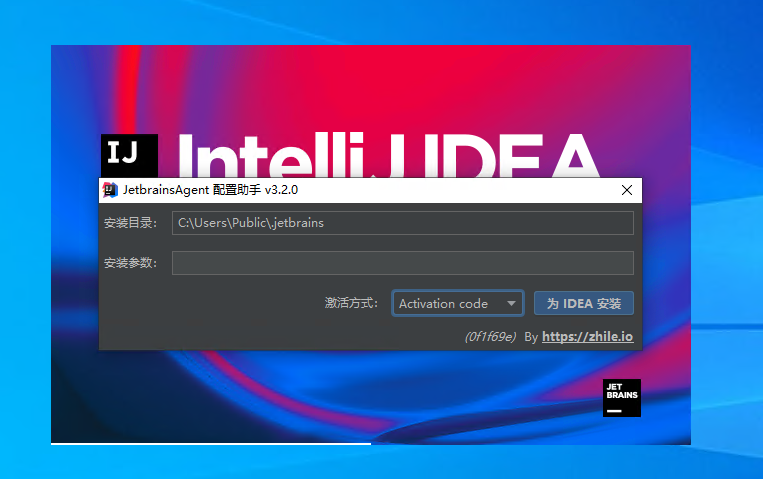Focus the 安装目录 path input field
Screen dimensions: 763x479
pyautogui.click(x=402, y=223)
